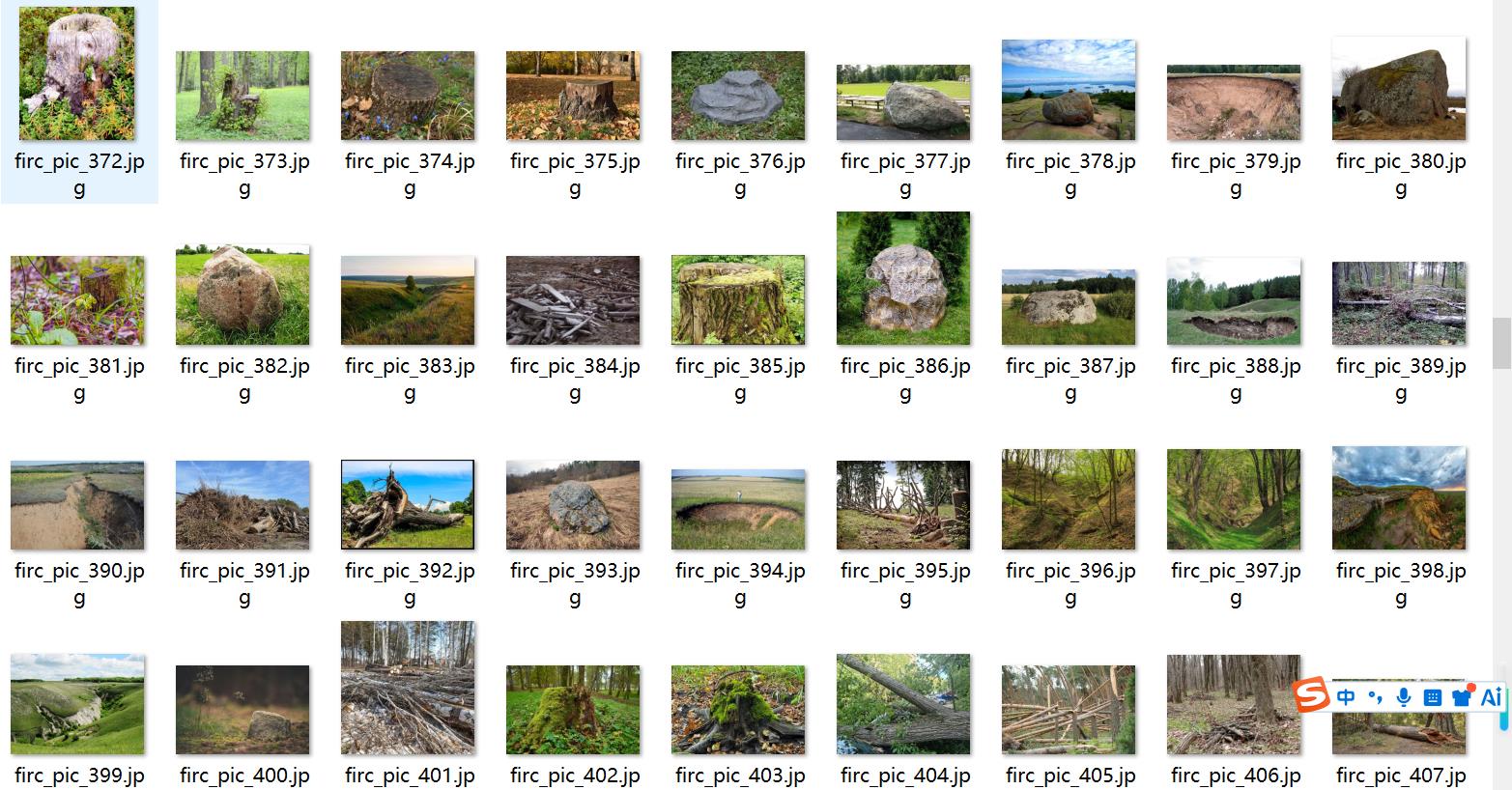Image resolution: width=1512 pixels, height=790 pixels.
Task: Toggle Chinese/English input mode in IME bar
Action: (1346, 697)
